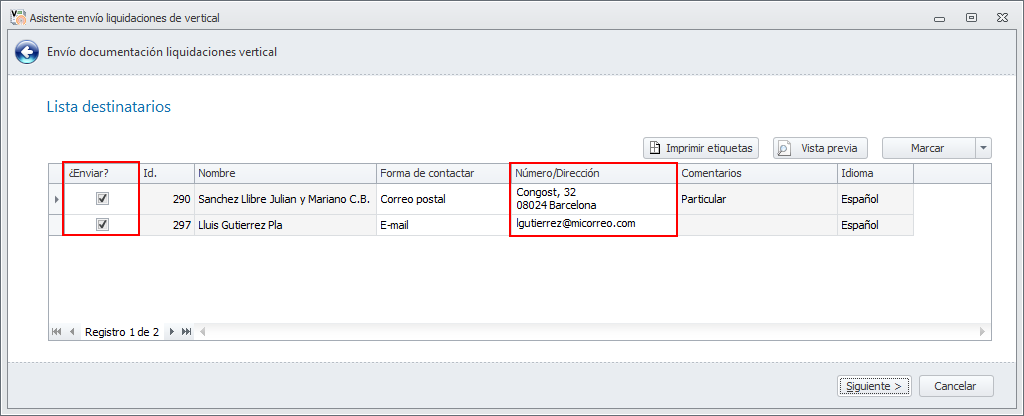Click the Número/Dirección column header

point(593,174)
